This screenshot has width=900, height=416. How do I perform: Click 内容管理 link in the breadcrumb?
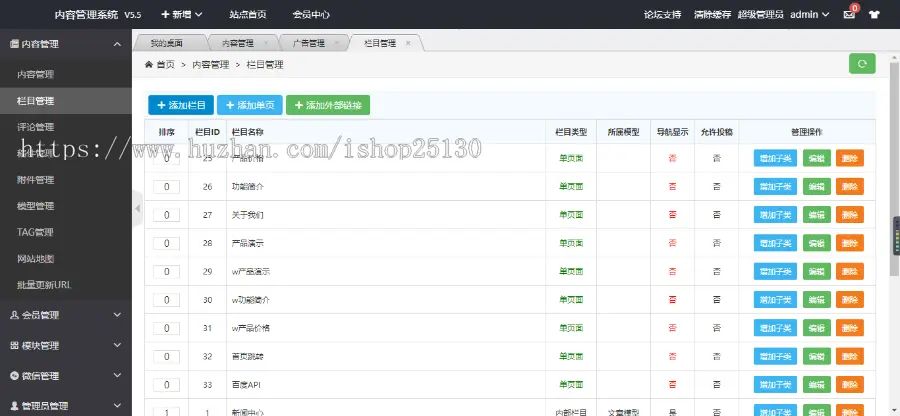click(x=211, y=65)
